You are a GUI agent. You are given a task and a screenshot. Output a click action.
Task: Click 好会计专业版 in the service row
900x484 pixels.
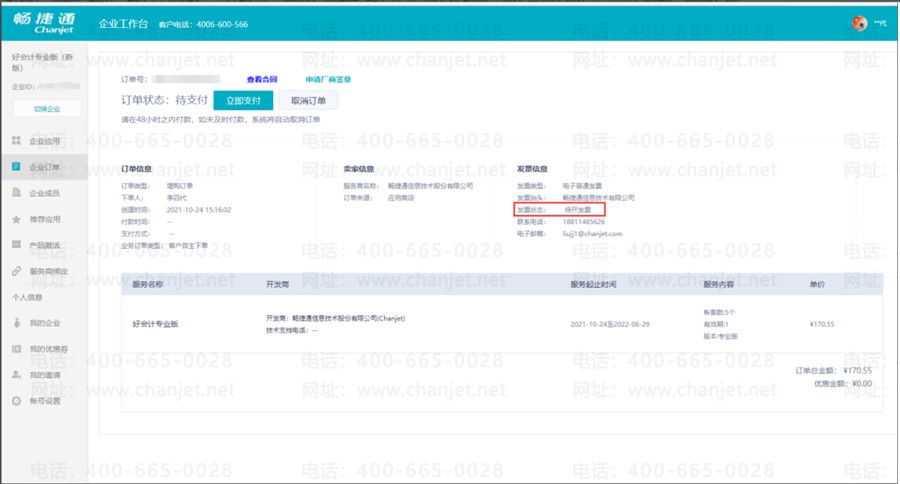pos(156,324)
